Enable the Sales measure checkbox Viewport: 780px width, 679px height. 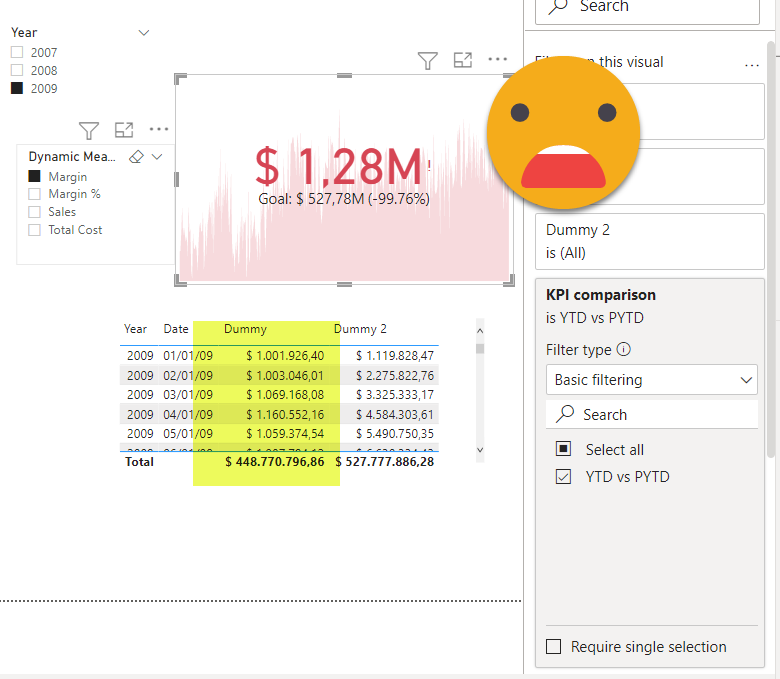(x=35, y=212)
